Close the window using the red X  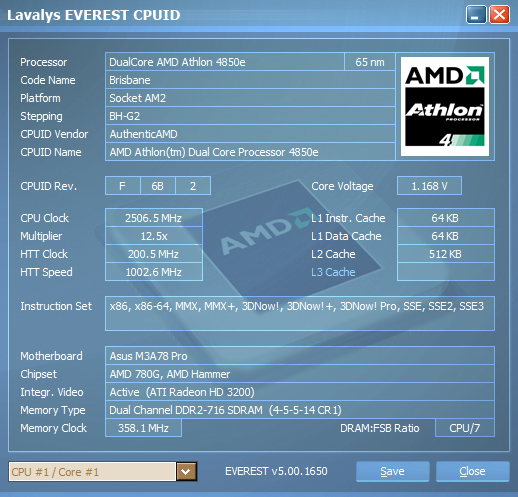(x=499, y=15)
